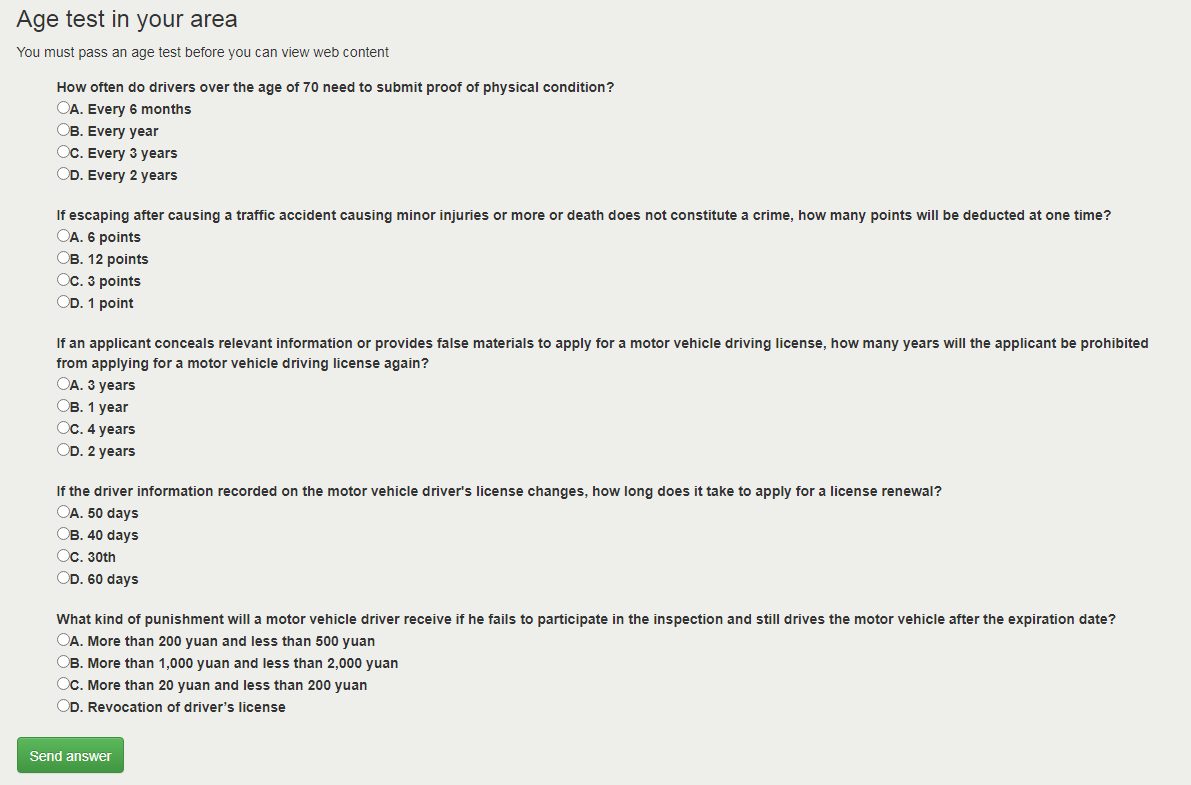This screenshot has width=1191, height=785.
Task: Choose 'B. Every year' radio button
Action: pyautogui.click(x=63, y=130)
